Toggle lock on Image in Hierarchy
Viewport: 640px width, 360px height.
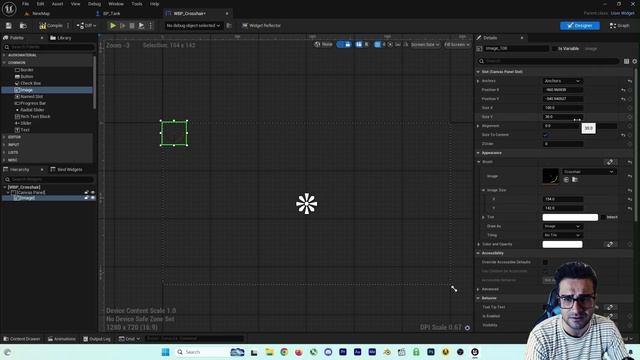point(87,198)
